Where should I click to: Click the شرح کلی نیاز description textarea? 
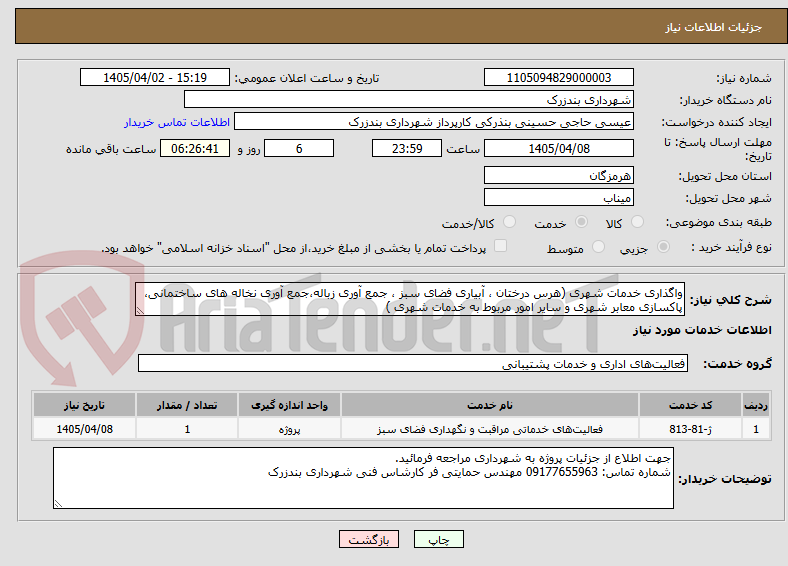point(410,299)
